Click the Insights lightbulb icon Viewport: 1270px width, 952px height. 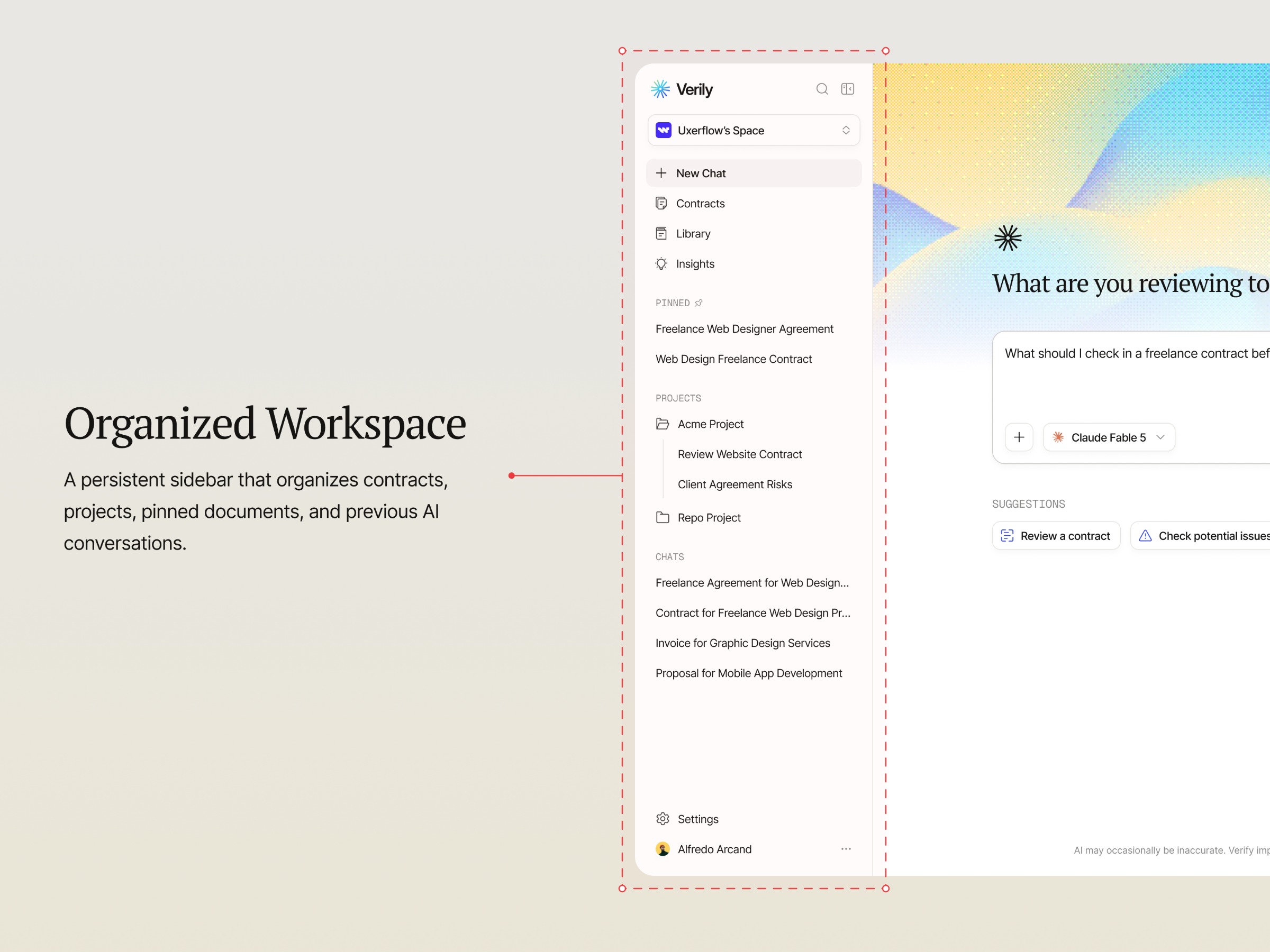661,264
